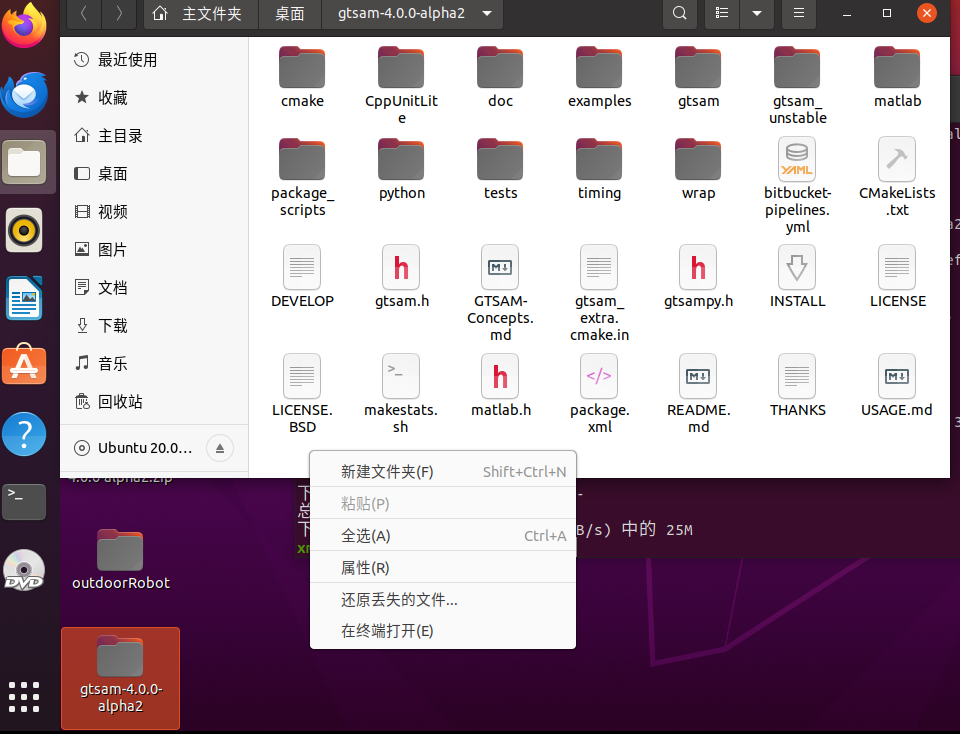Launch Ubuntu Software from the dock
The width and height of the screenshot is (960, 734).
click(23, 365)
